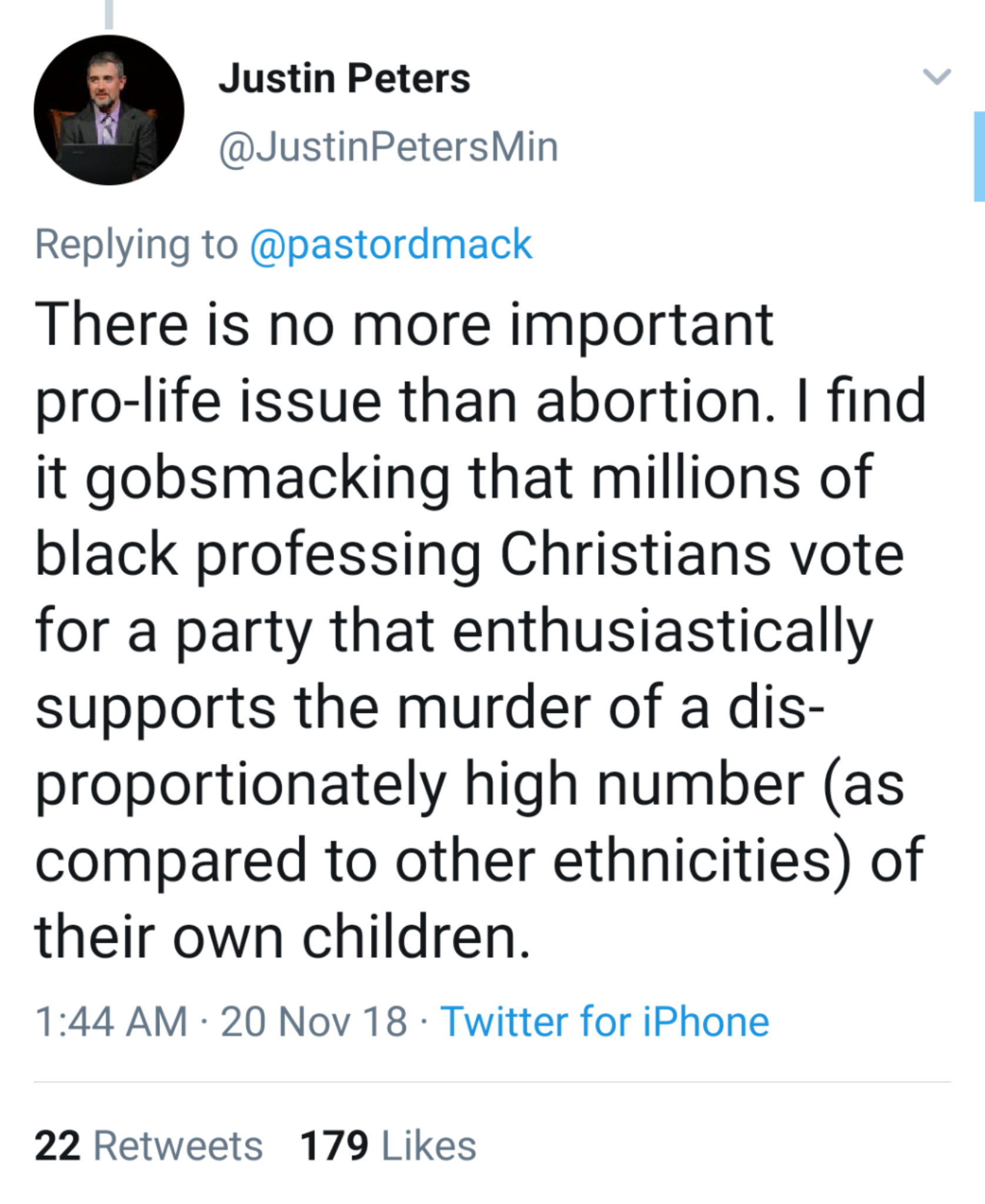Viewport: 985px width, 1204px height.
Task: Click the word "proportionately" in the tweet
Action: 241,784
